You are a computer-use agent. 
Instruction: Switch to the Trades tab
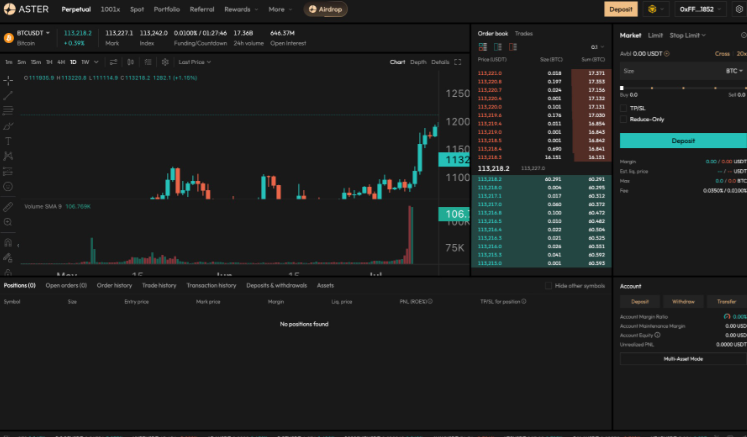point(524,33)
